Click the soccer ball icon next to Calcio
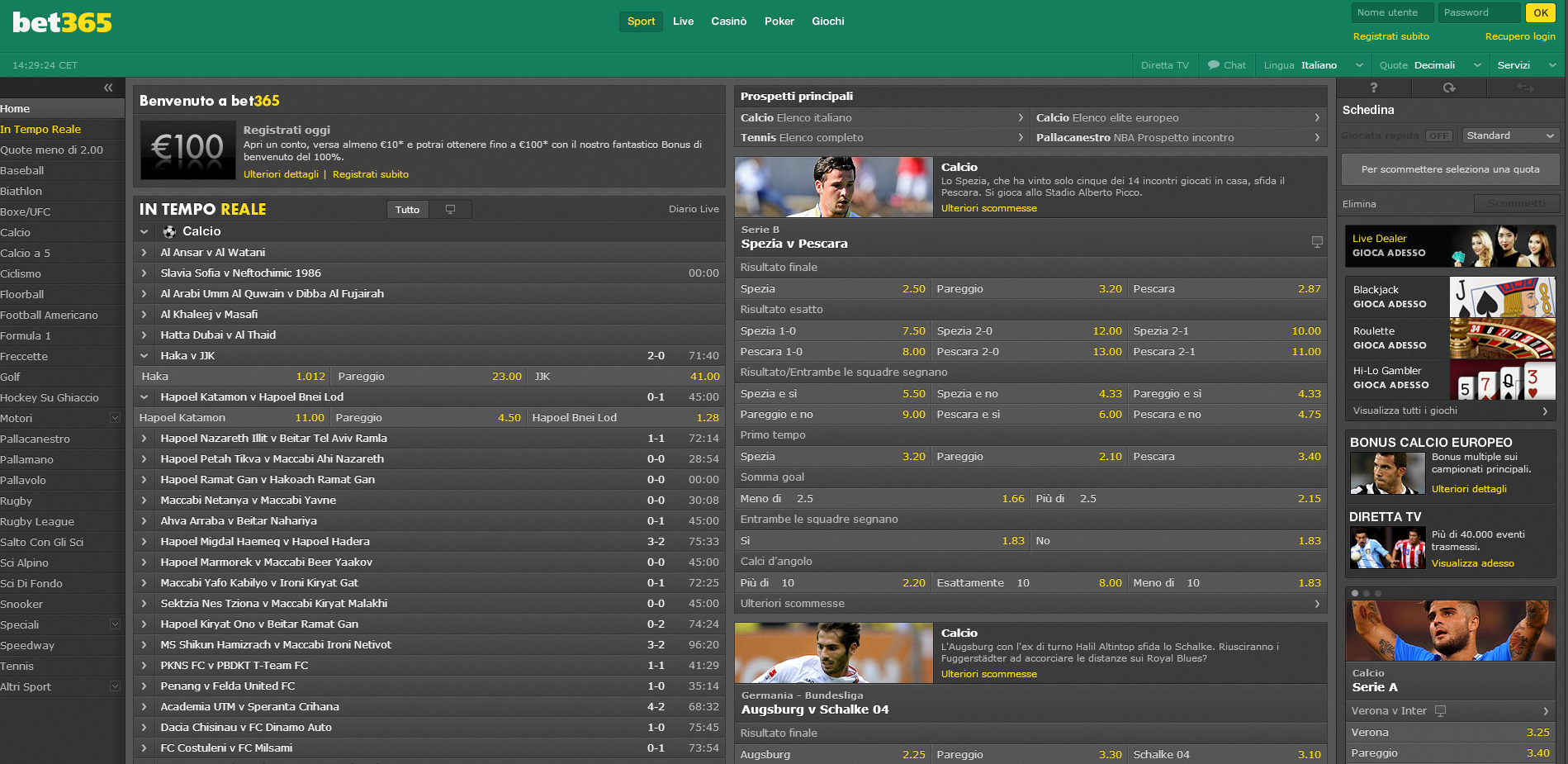Image resolution: width=1568 pixels, height=764 pixels. 169,232
